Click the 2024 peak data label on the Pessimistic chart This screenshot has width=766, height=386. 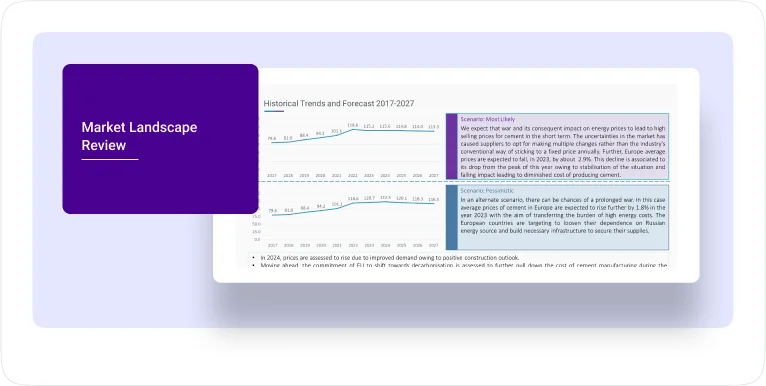tap(385, 197)
